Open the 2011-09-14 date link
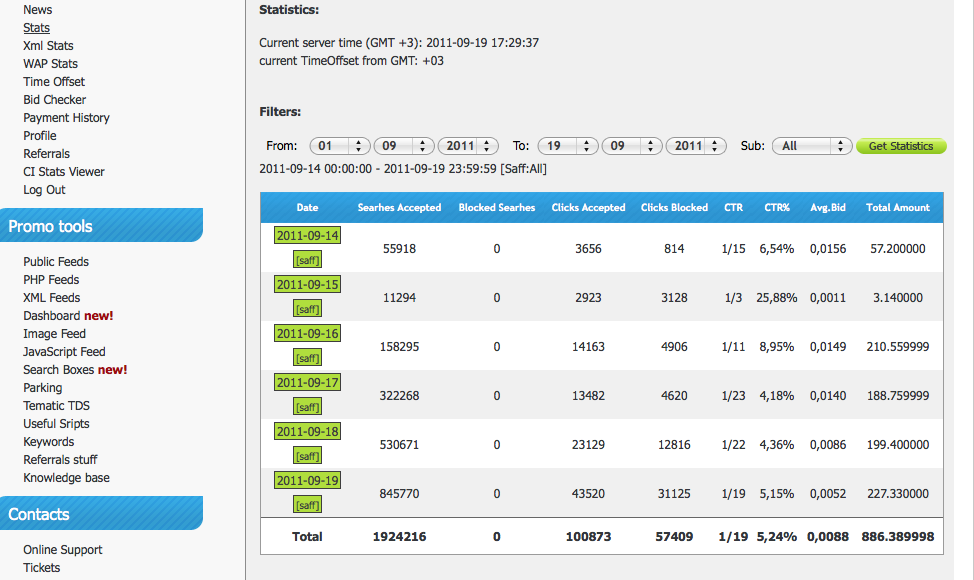The image size is (974, 580). [x=307, y=236]
